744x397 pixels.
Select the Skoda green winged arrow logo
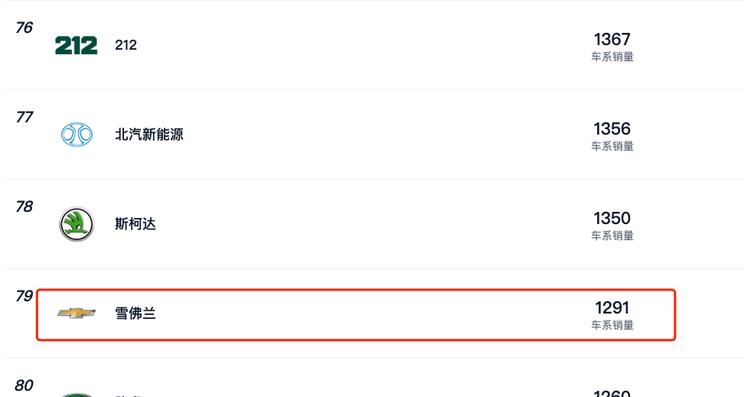76,224
